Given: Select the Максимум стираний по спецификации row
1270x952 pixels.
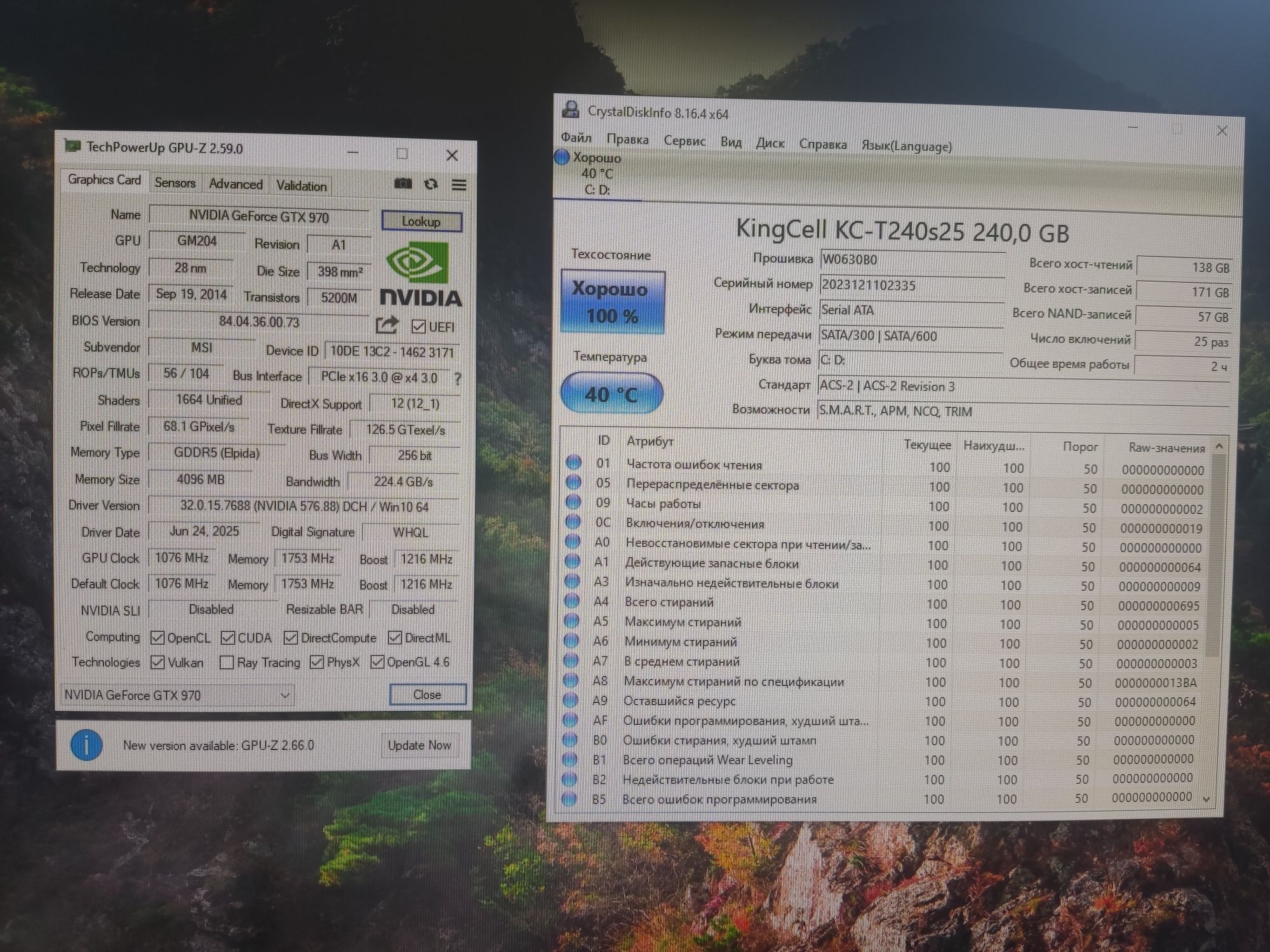Looking at the screenshot, I should 883,682.
